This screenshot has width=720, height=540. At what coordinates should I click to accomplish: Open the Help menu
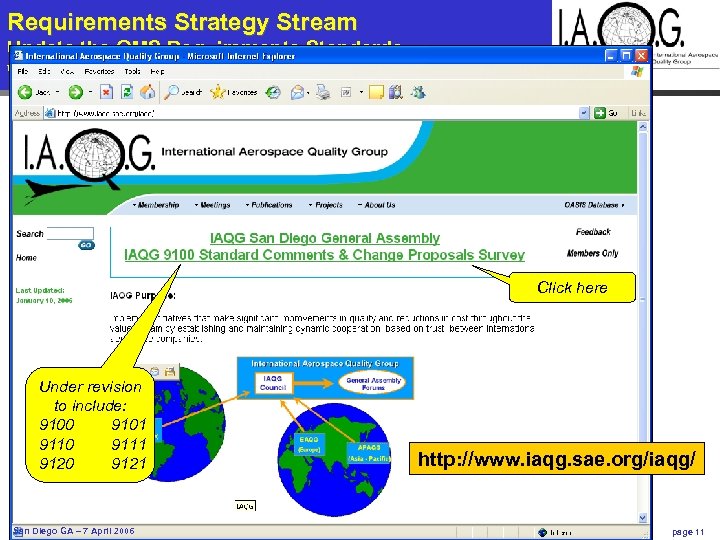[157, 71]
